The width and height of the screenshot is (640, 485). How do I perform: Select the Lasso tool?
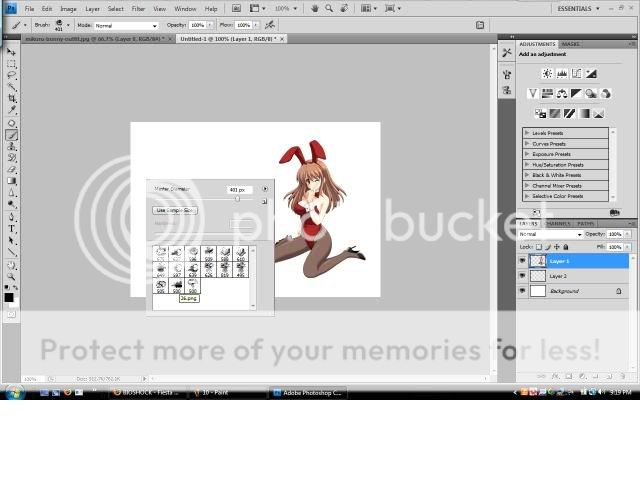click(11, 76)
